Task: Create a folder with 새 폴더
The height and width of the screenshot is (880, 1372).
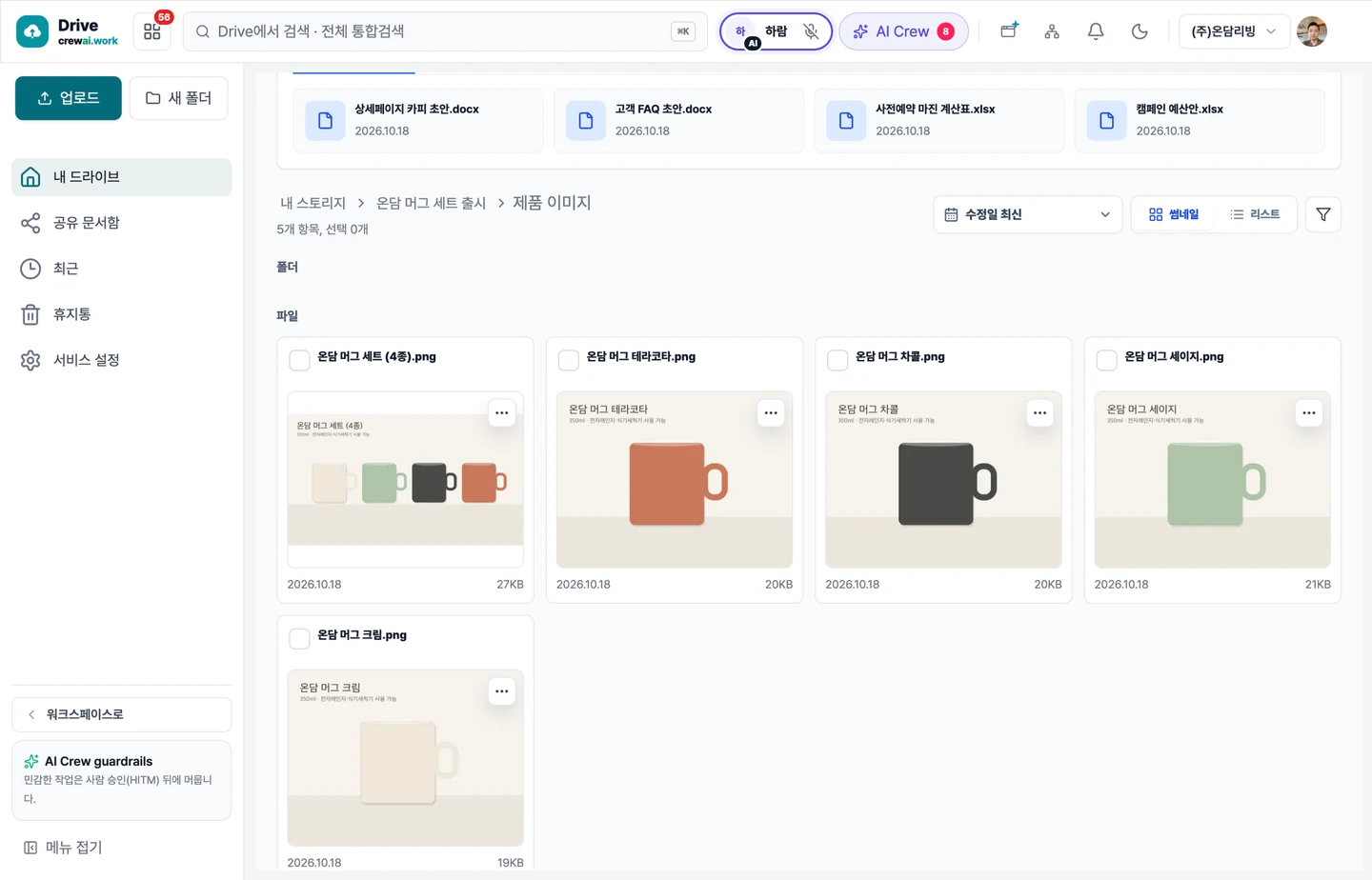Action: tap(179, 98)
